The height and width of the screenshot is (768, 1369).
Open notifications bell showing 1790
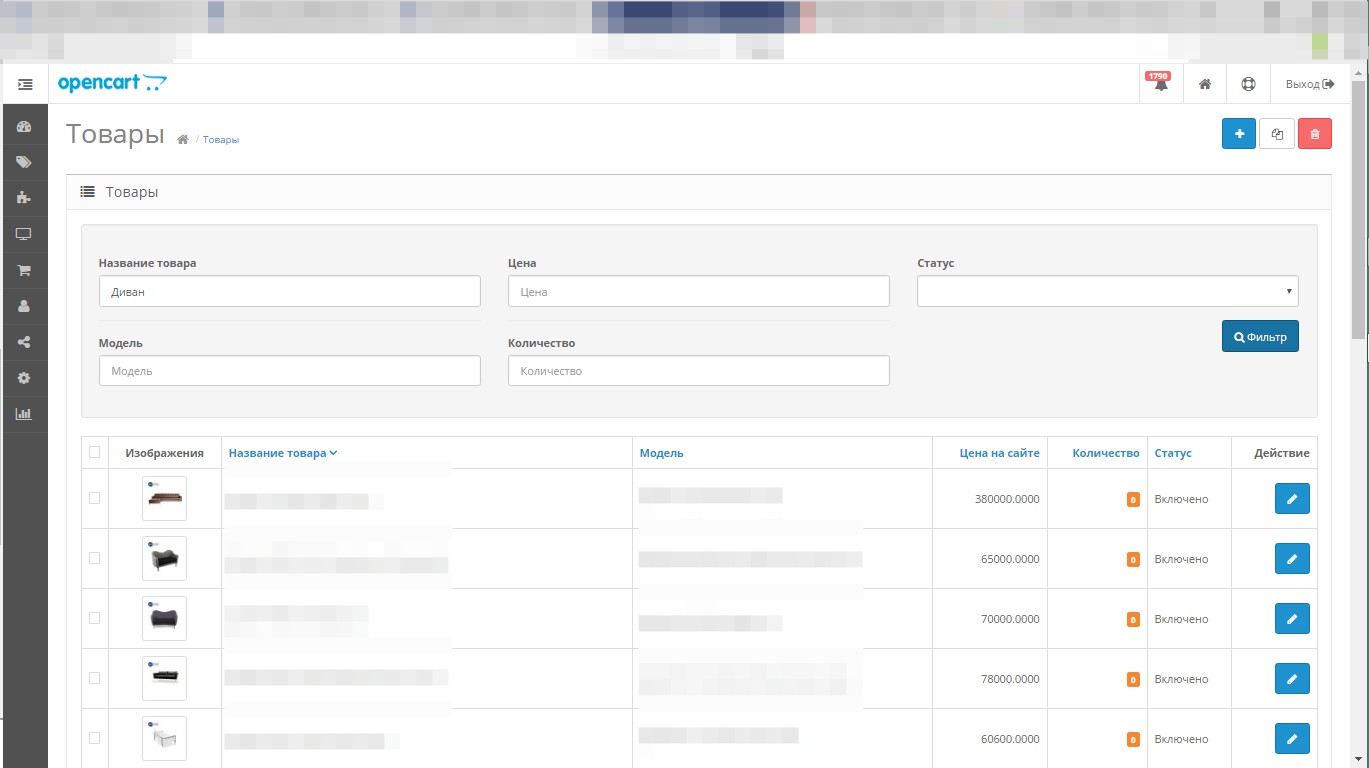click(x=1161, y=84)
